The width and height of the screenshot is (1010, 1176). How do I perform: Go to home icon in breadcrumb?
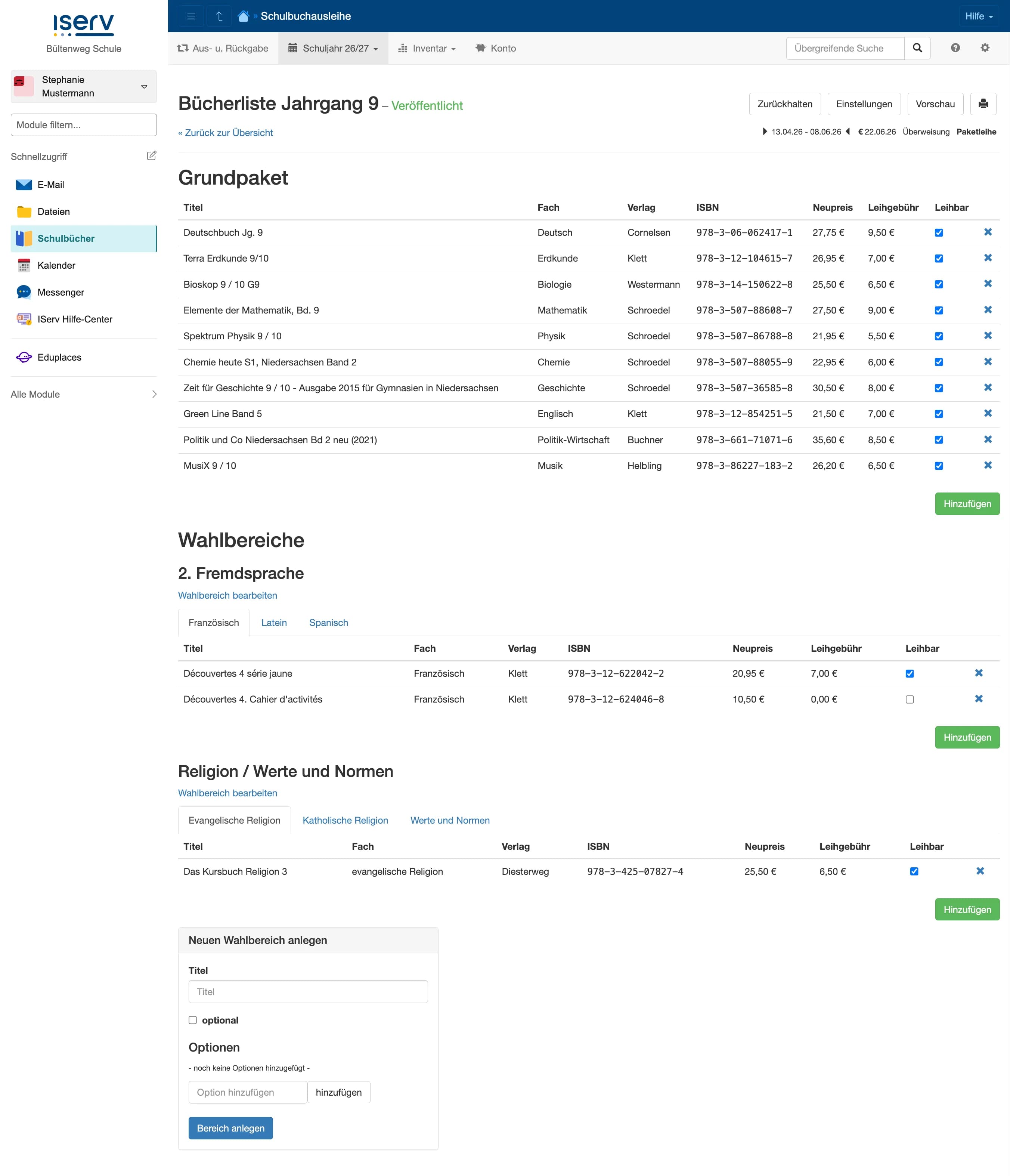pyautogui.click(x=244, y=16)
